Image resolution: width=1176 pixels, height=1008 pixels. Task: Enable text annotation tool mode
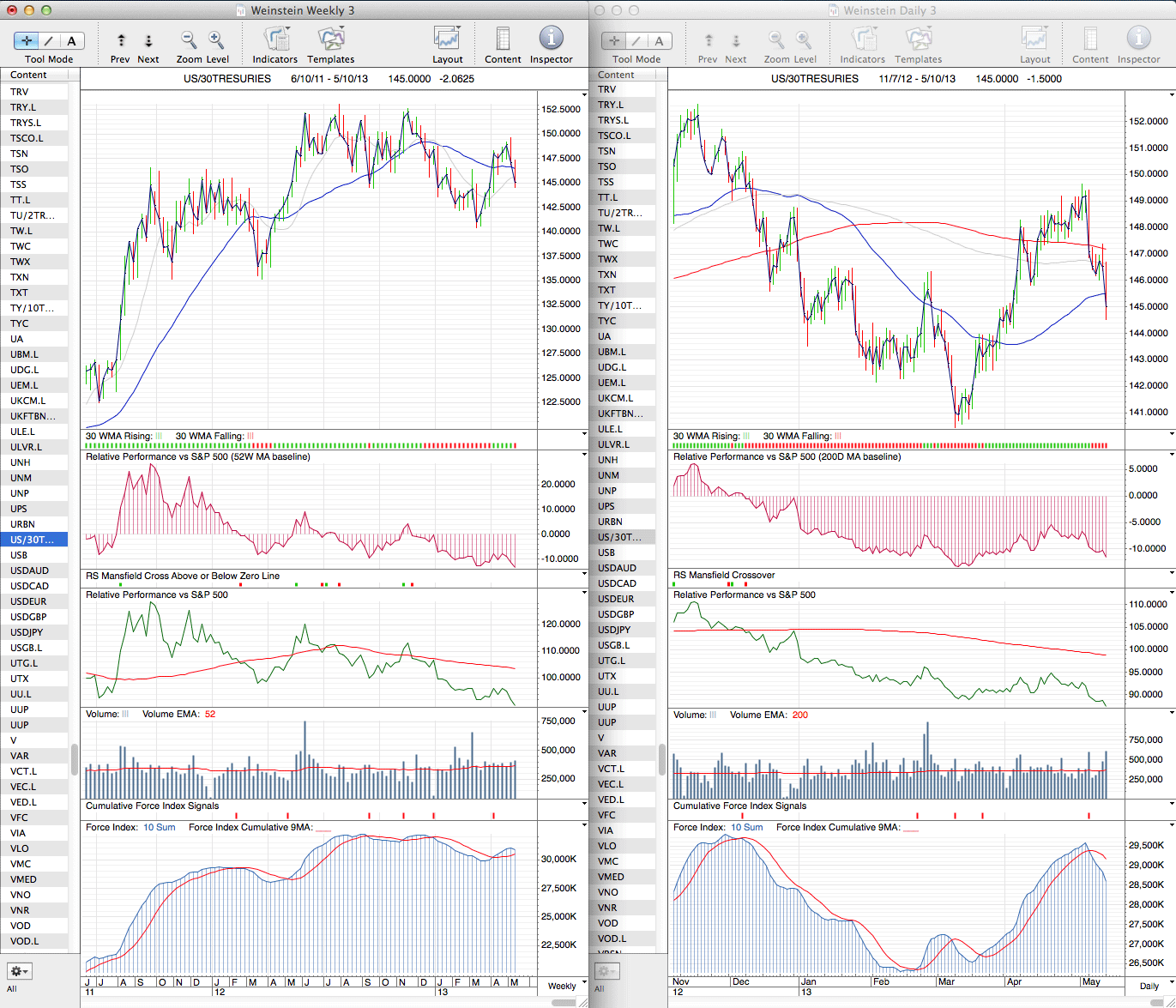71,41
